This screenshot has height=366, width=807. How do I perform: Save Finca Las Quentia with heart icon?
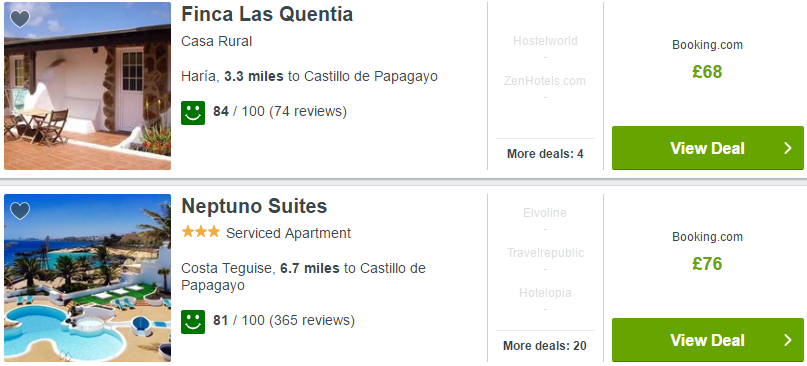(x=20, y=19)
